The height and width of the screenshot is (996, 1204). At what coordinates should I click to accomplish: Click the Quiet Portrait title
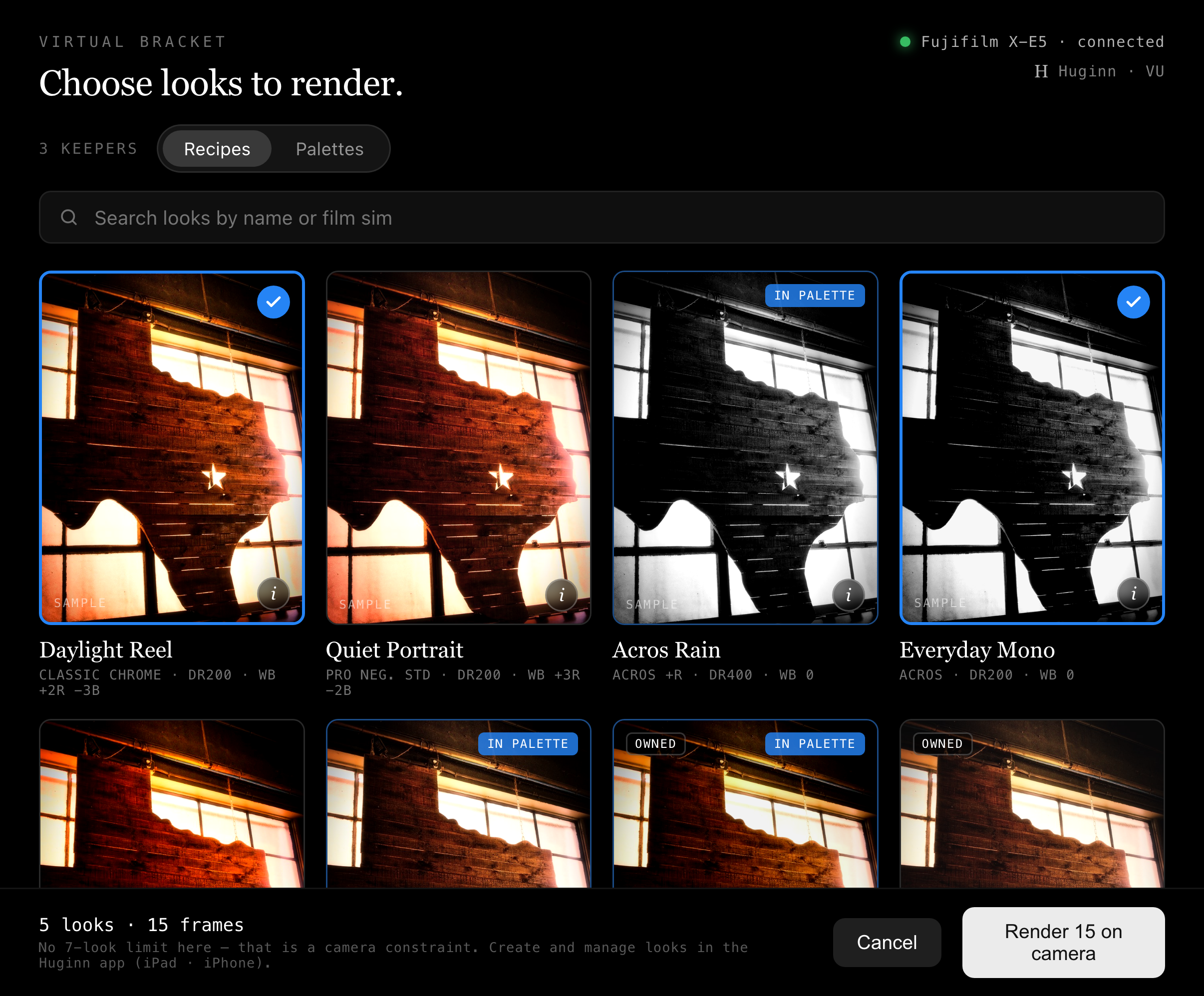pos(394,650)
